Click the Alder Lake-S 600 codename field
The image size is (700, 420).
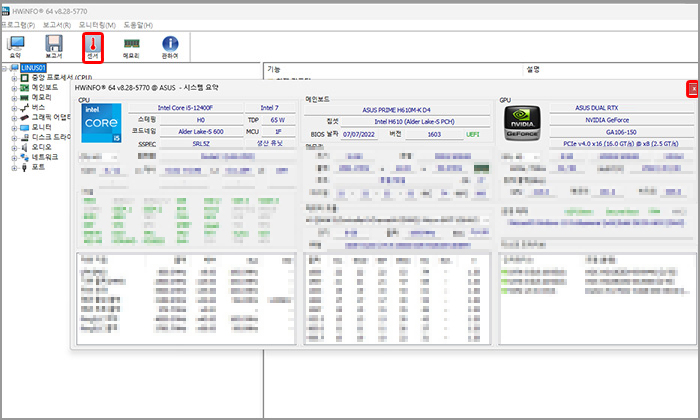[201, 132]
